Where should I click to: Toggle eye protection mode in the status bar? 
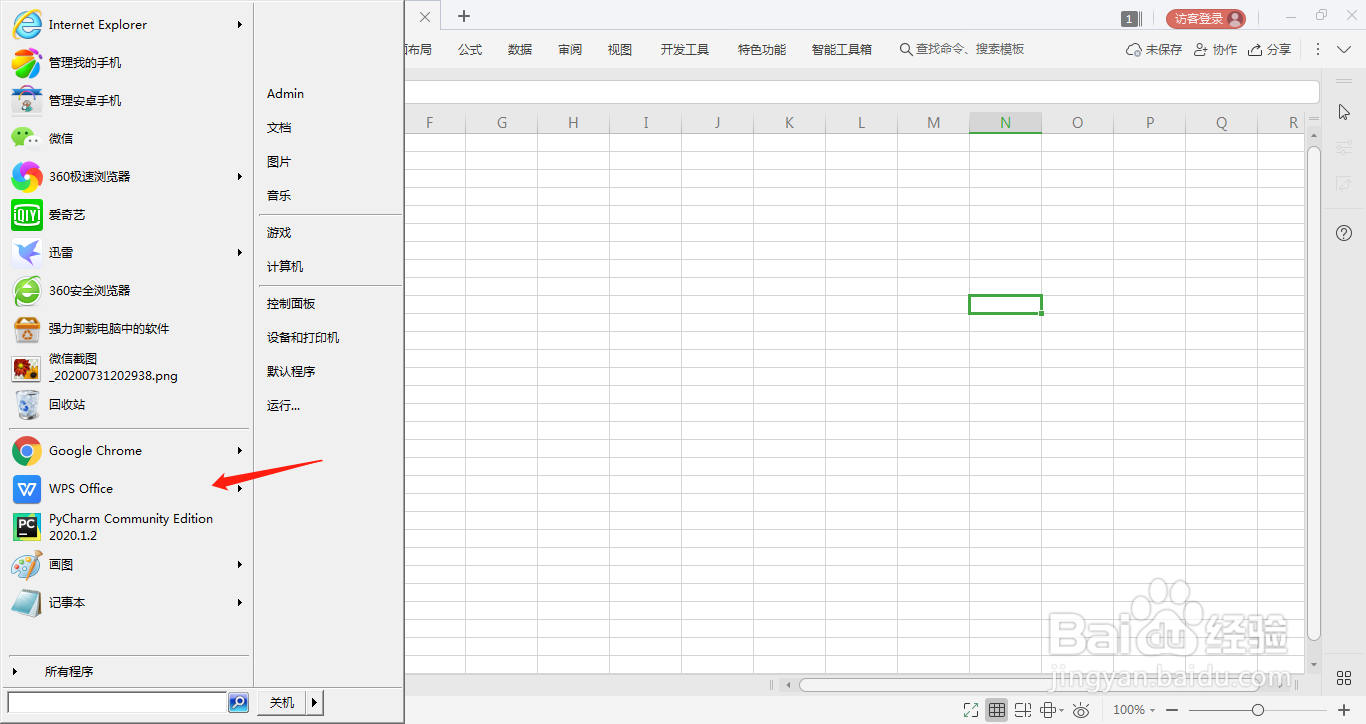point(1080,710)
